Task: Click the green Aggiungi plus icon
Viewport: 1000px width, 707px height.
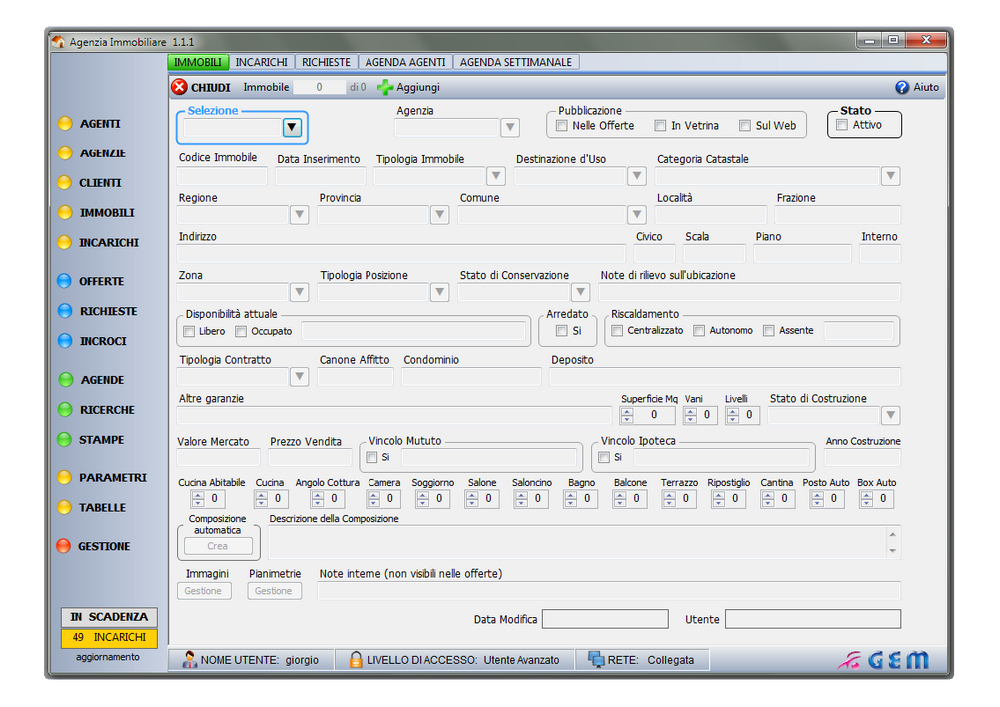Action: 385,87
